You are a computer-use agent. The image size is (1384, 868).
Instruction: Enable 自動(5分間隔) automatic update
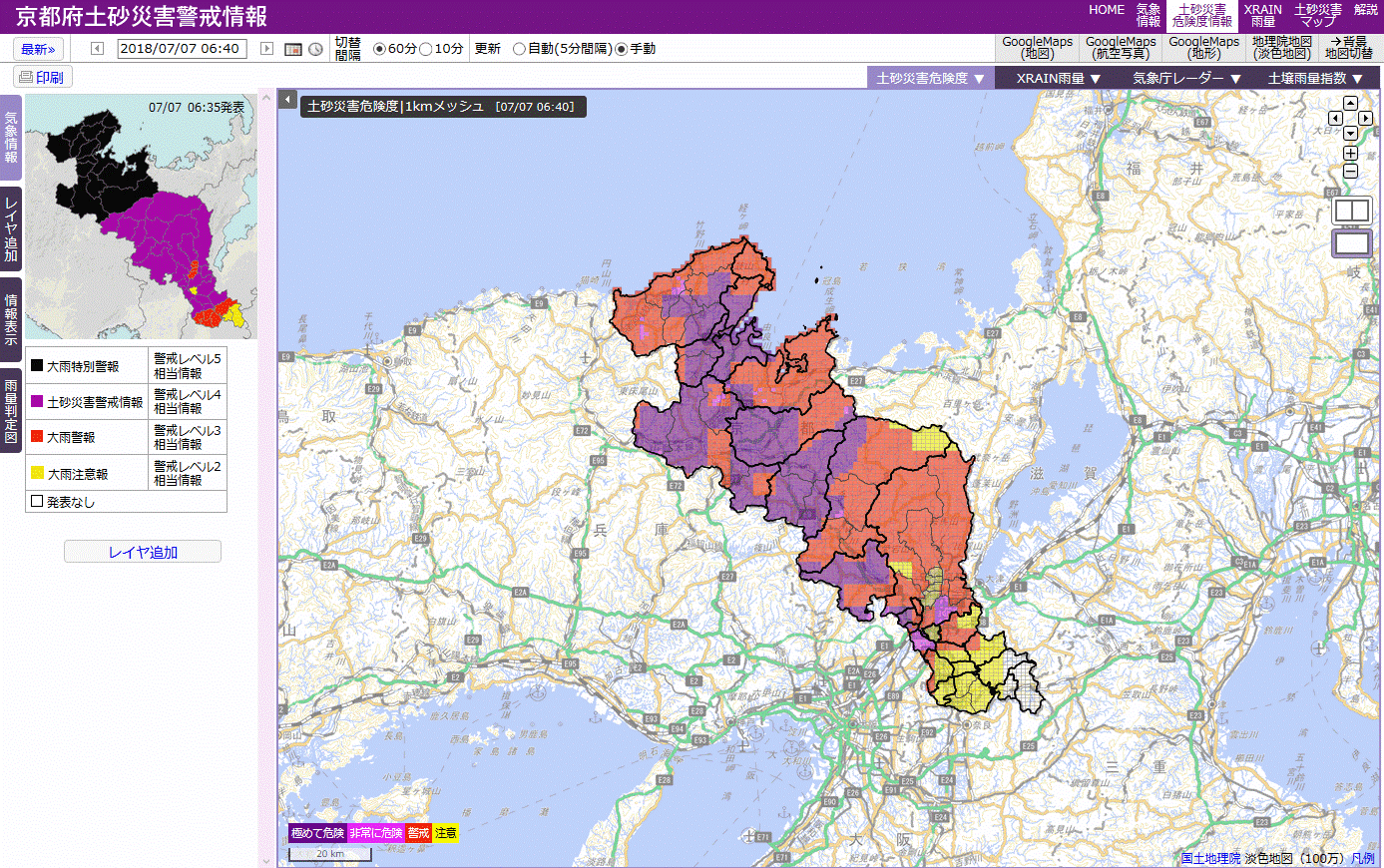coord(519,49)
